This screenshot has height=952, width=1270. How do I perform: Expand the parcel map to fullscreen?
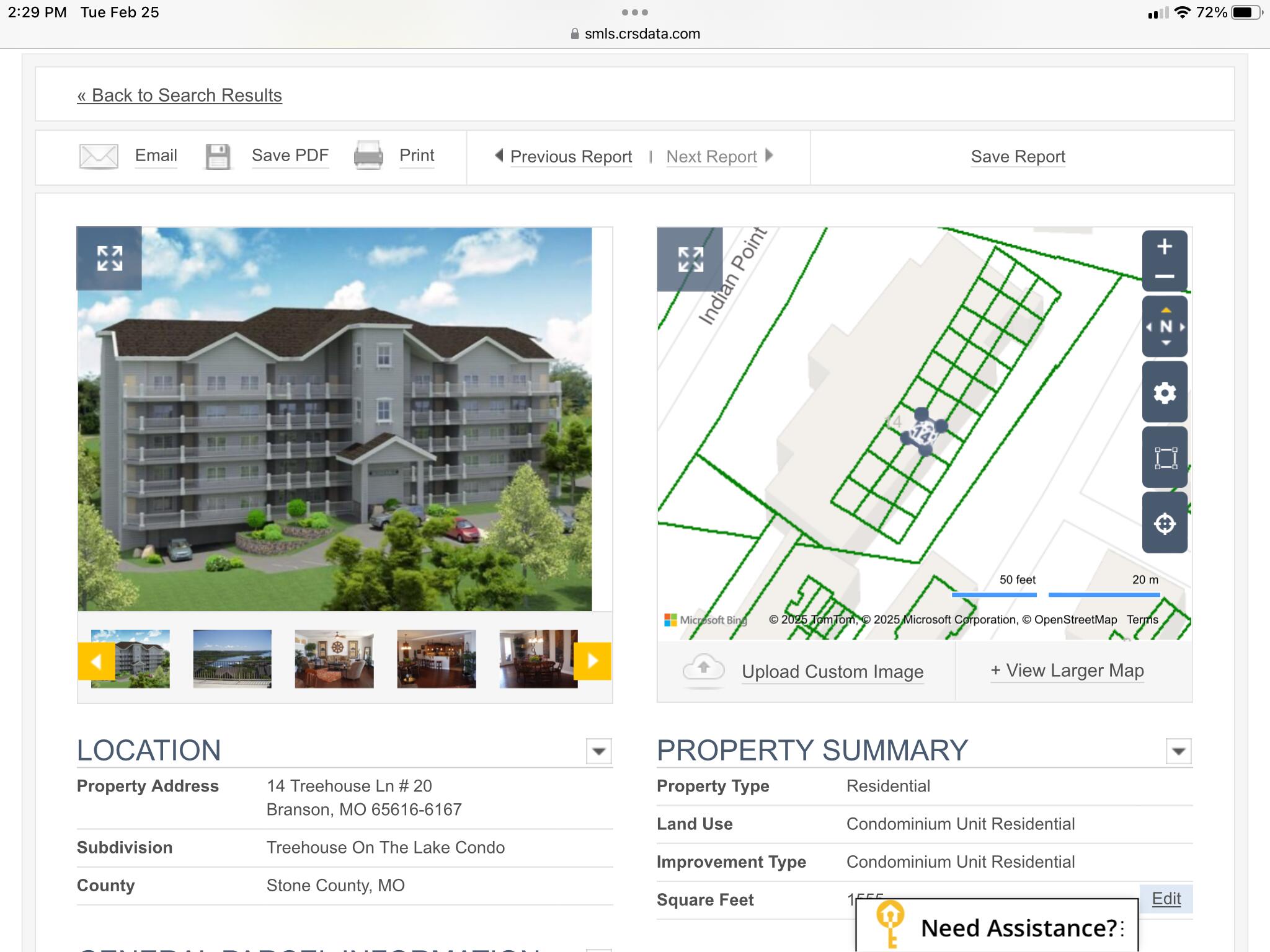click(690, 260)
